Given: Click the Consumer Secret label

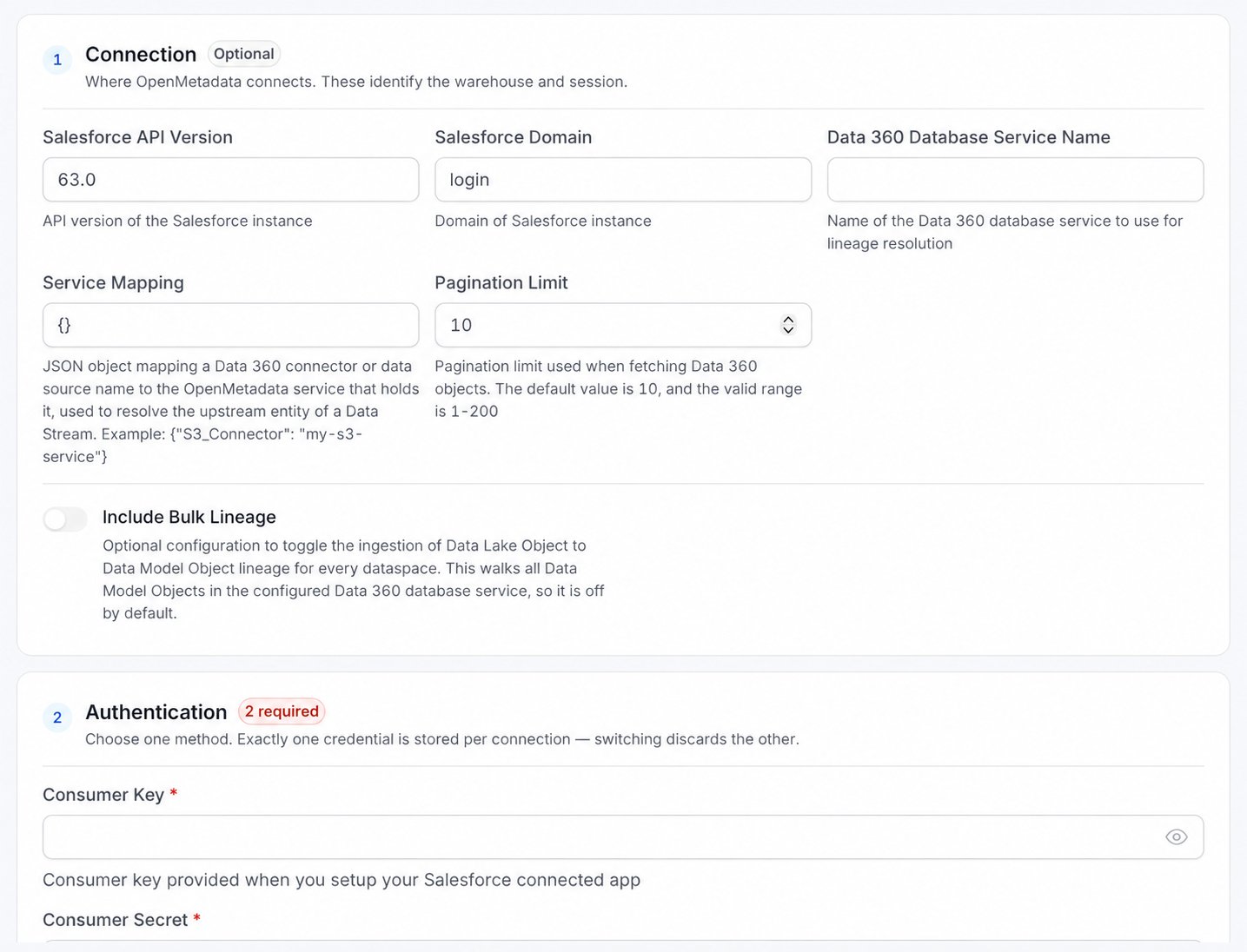Looking at the screenshot, I should coord(116,920).
